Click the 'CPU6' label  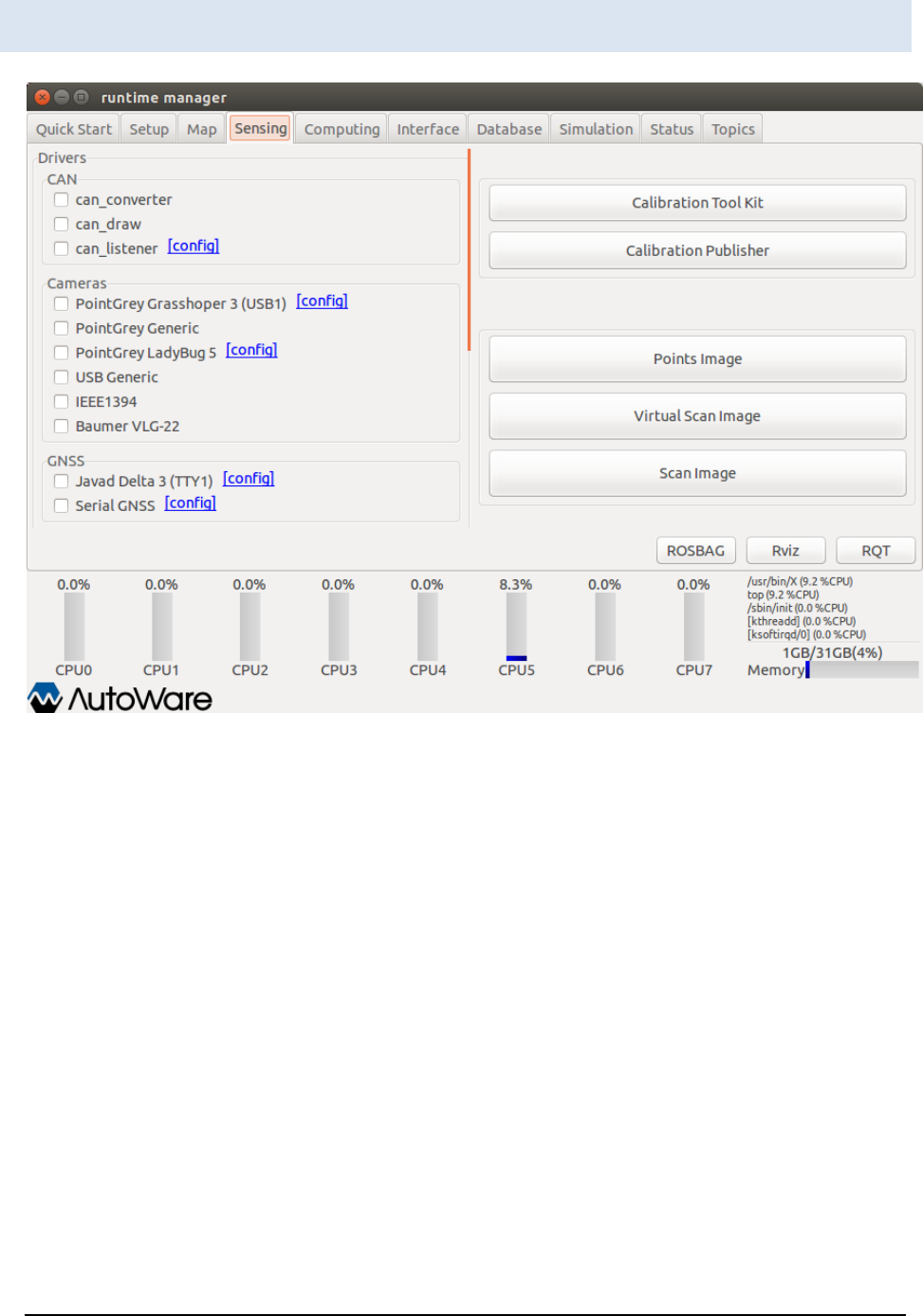point(605,670)
